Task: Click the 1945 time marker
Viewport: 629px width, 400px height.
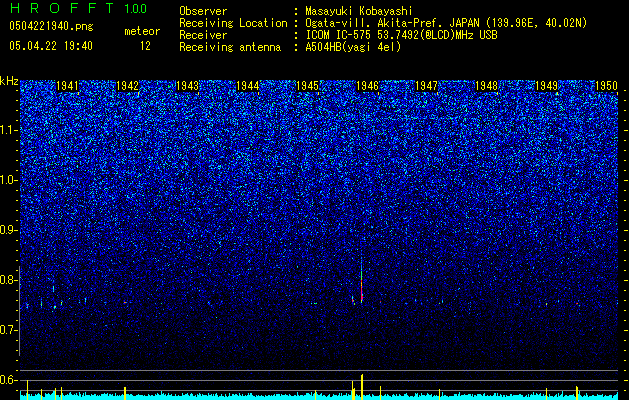Action: 307,86
